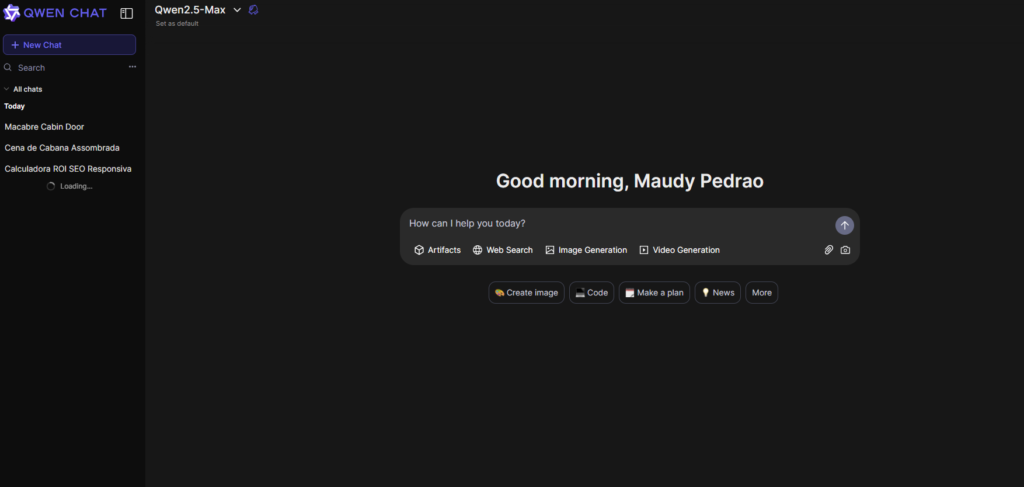Click the Qwen Chat logo

55,13
